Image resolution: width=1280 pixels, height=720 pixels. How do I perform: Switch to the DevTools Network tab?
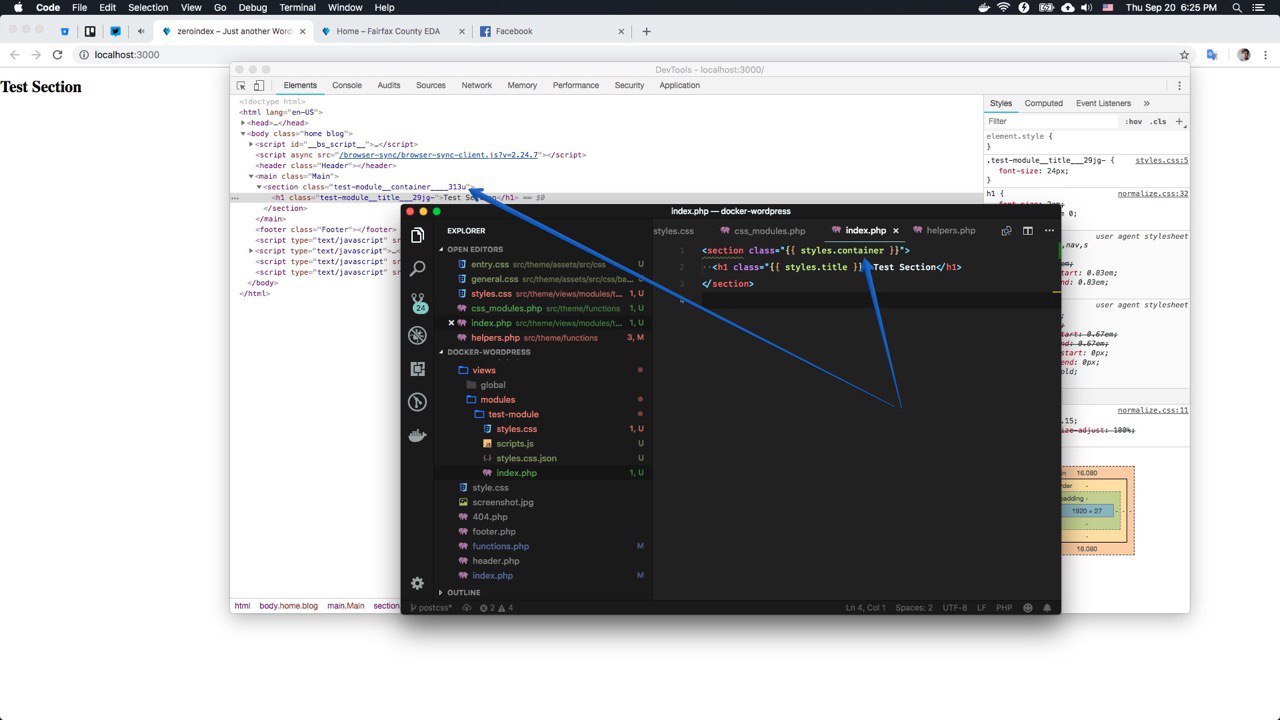coord(477,86)
